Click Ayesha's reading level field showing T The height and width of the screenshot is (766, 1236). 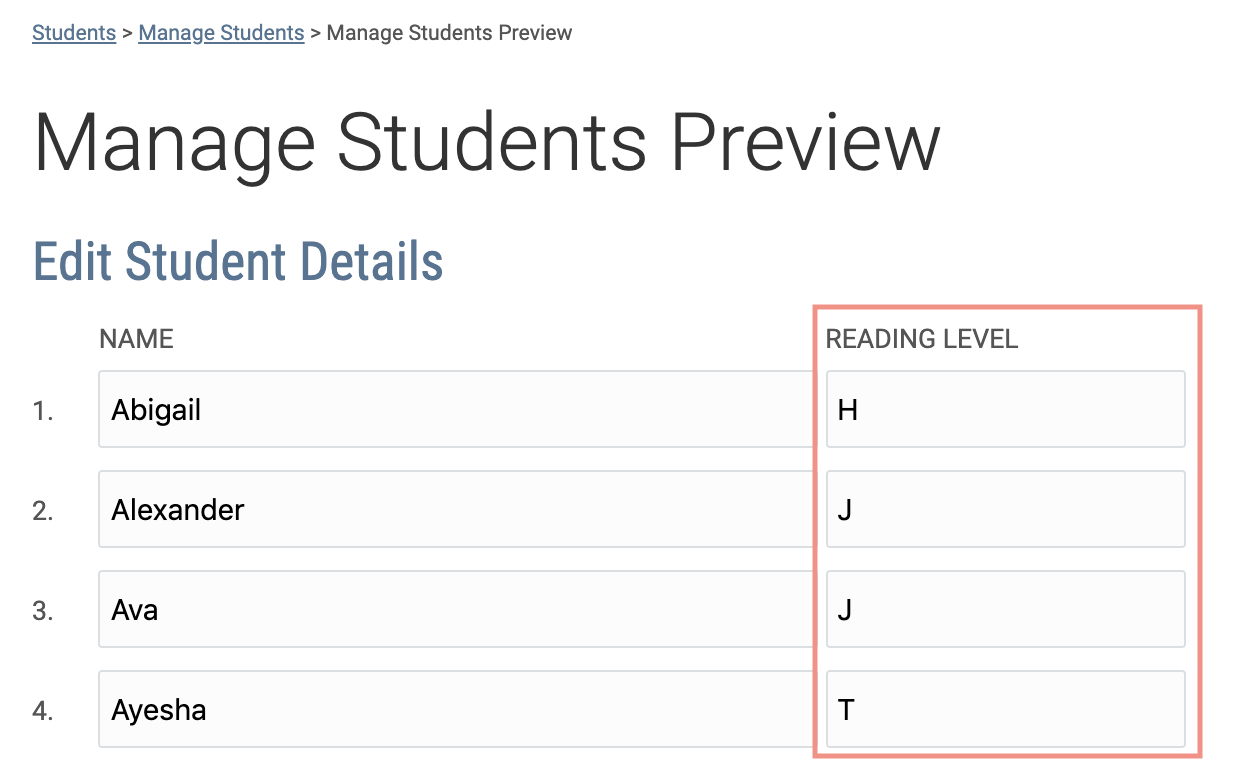point(1005,709)
